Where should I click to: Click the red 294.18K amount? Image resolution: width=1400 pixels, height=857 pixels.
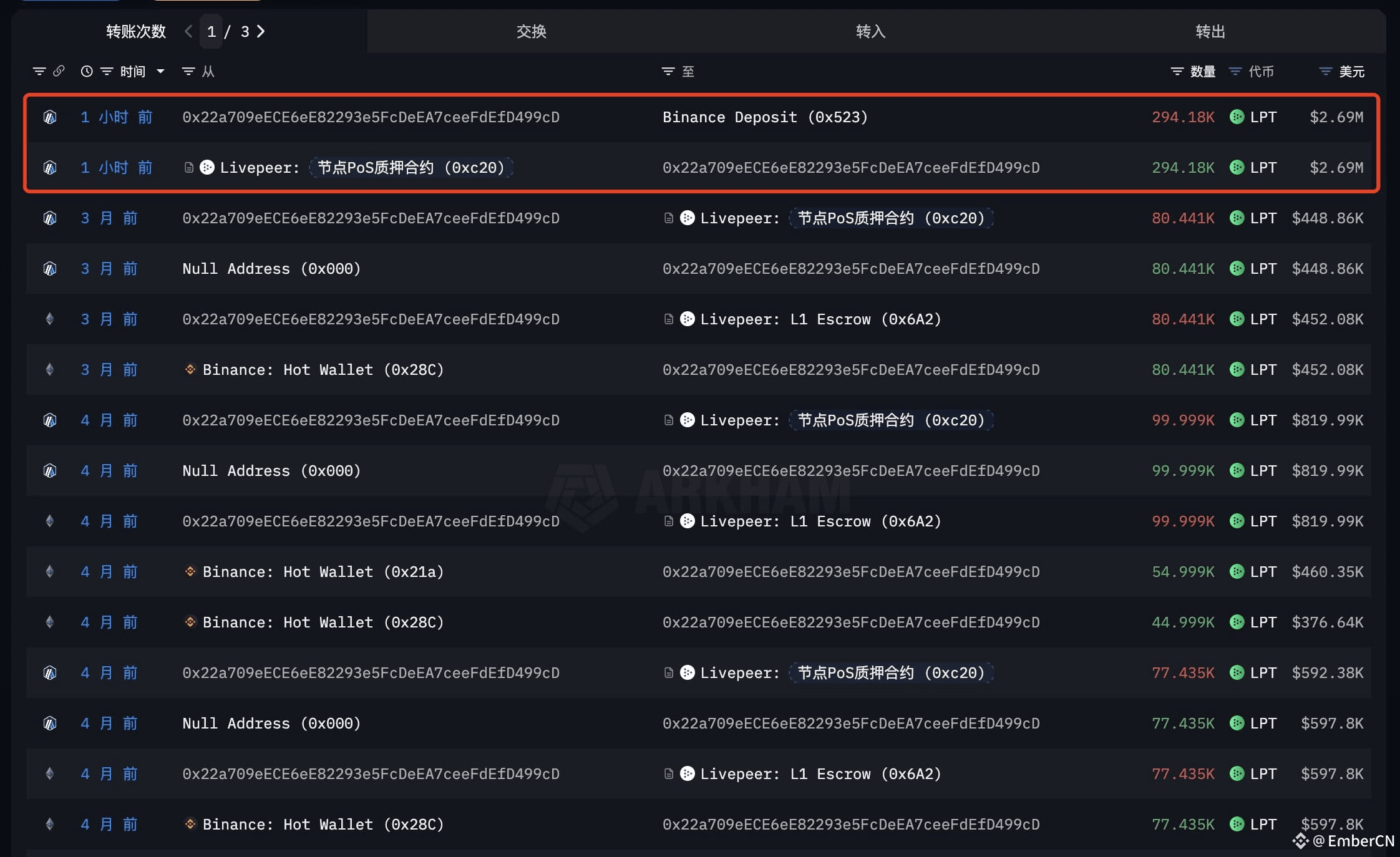[x=1183, y=117]
